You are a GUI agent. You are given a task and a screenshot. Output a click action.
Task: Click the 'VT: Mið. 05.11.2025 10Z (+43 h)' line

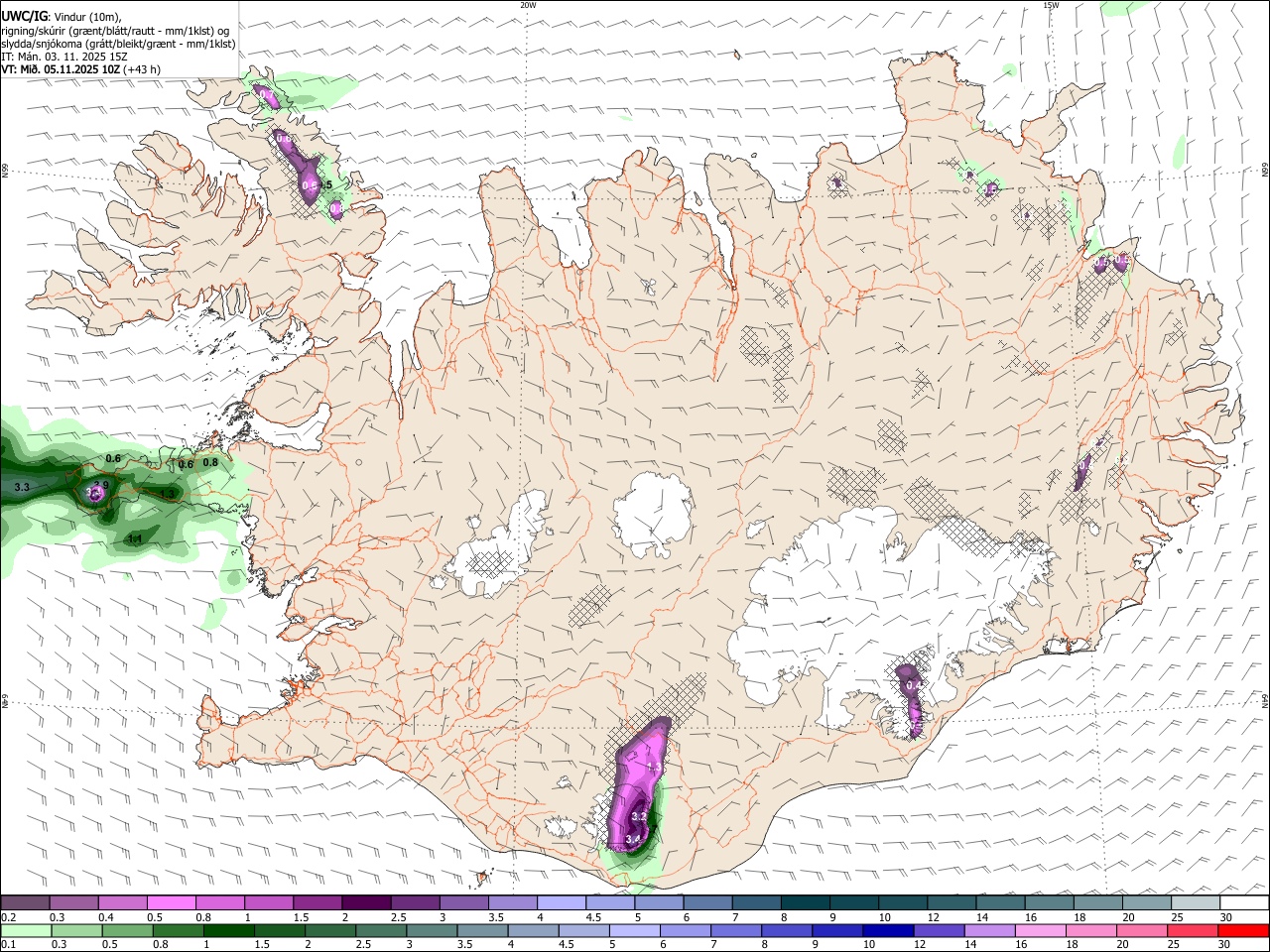point(81,69)
